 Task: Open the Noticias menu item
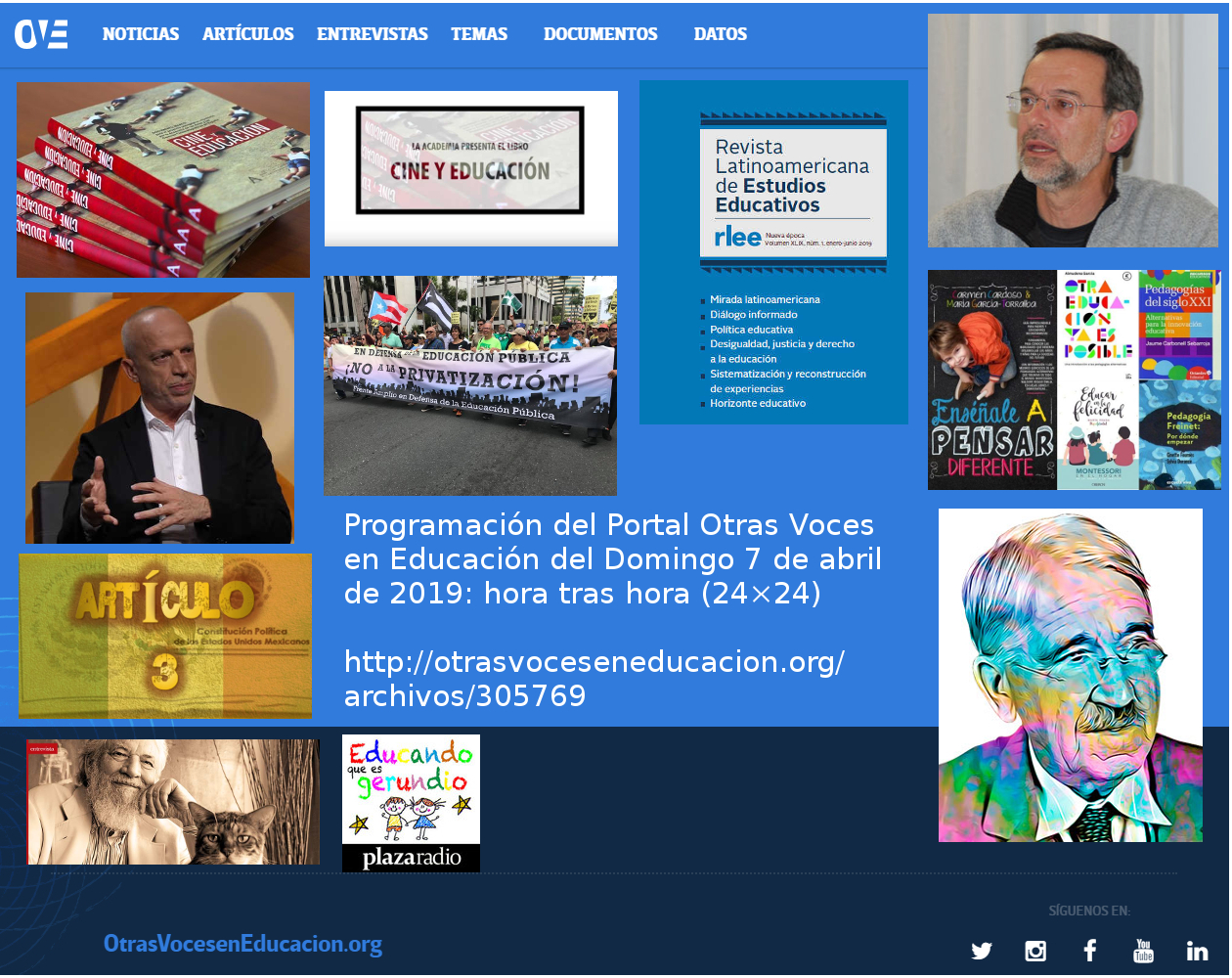click(x=141, y=34)
